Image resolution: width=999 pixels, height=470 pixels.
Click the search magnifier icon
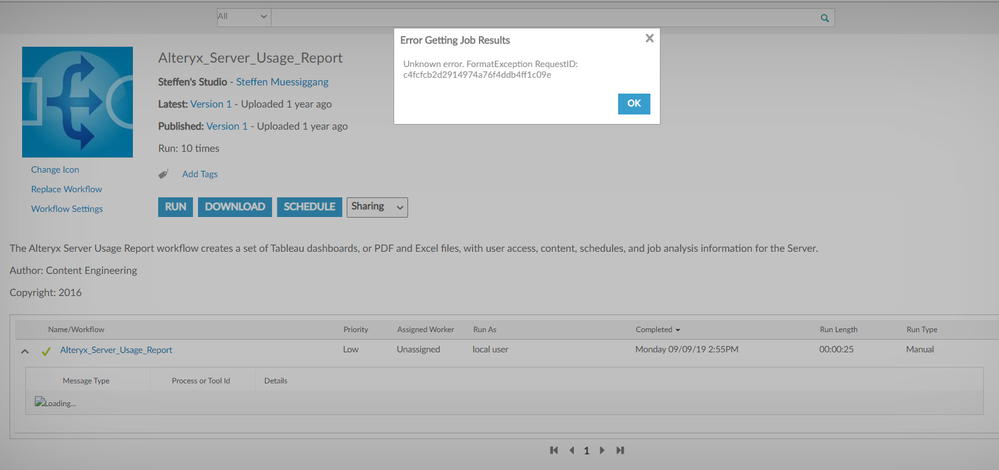coord(825,18)
